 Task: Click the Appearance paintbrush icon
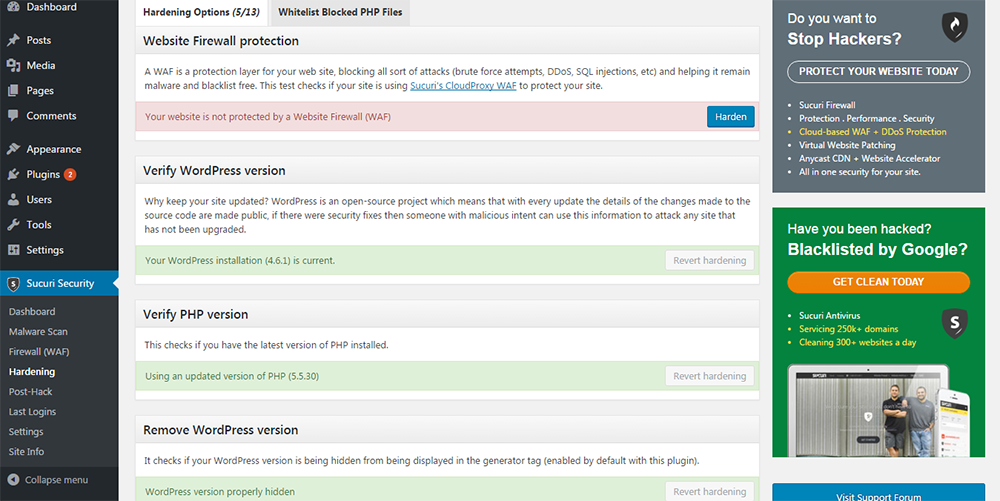click(x=13, y=149)
